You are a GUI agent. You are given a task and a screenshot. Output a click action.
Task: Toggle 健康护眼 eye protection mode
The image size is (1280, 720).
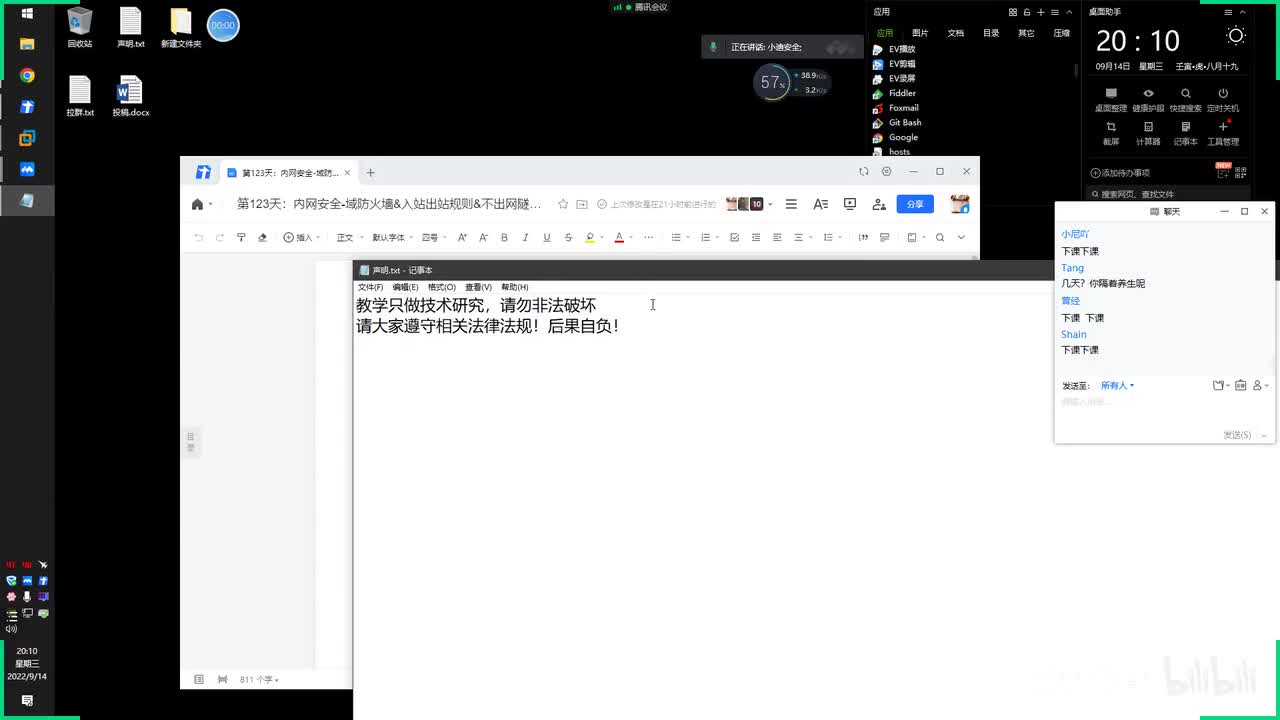click(1148, 100)
